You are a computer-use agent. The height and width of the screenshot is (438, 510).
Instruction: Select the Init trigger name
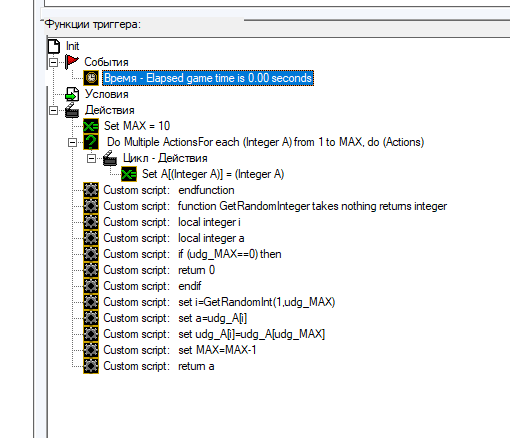tap(72, 46)
